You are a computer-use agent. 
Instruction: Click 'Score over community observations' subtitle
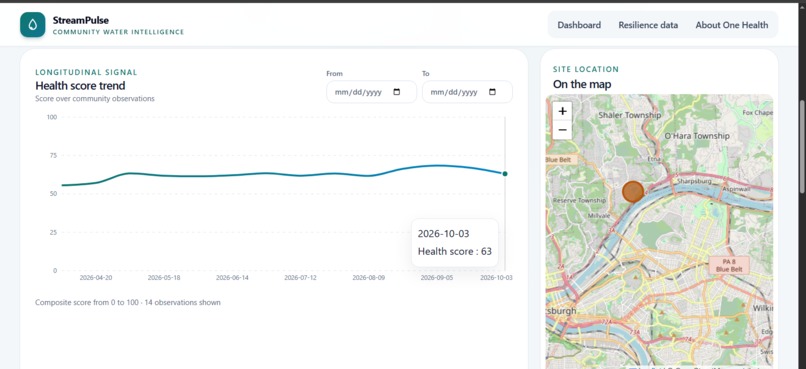tap(95, 98)
